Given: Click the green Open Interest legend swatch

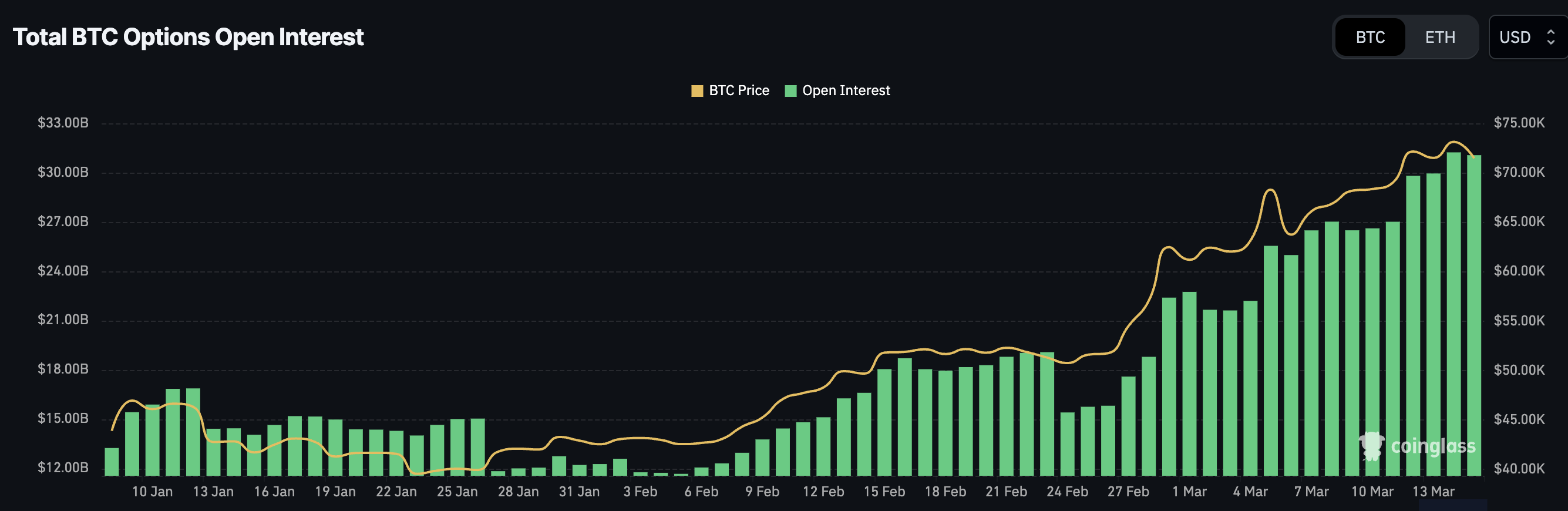Looking at the screenshot, I should pyautogui.click(x=790, y=91).
